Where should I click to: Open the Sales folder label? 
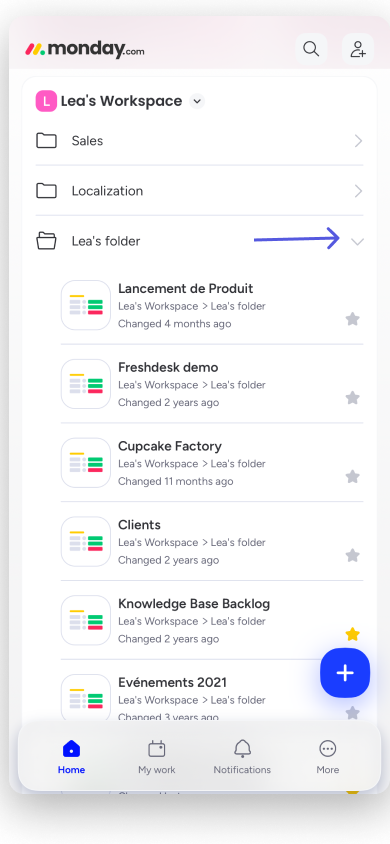87,141
